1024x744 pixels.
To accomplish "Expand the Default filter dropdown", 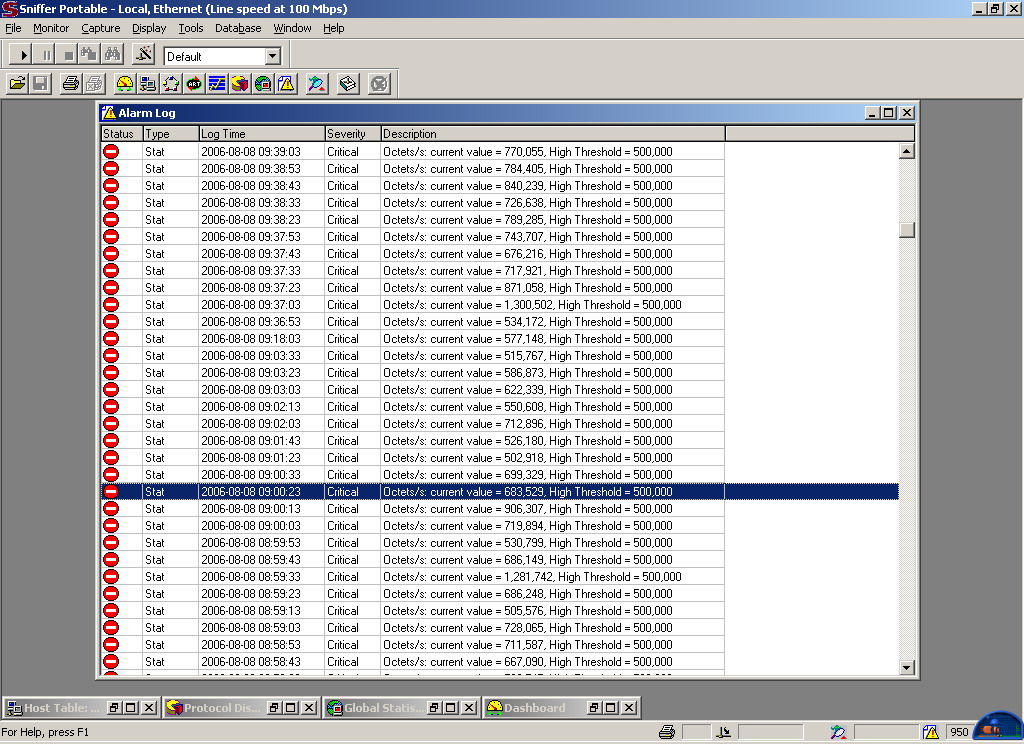I will coord(272,57).
